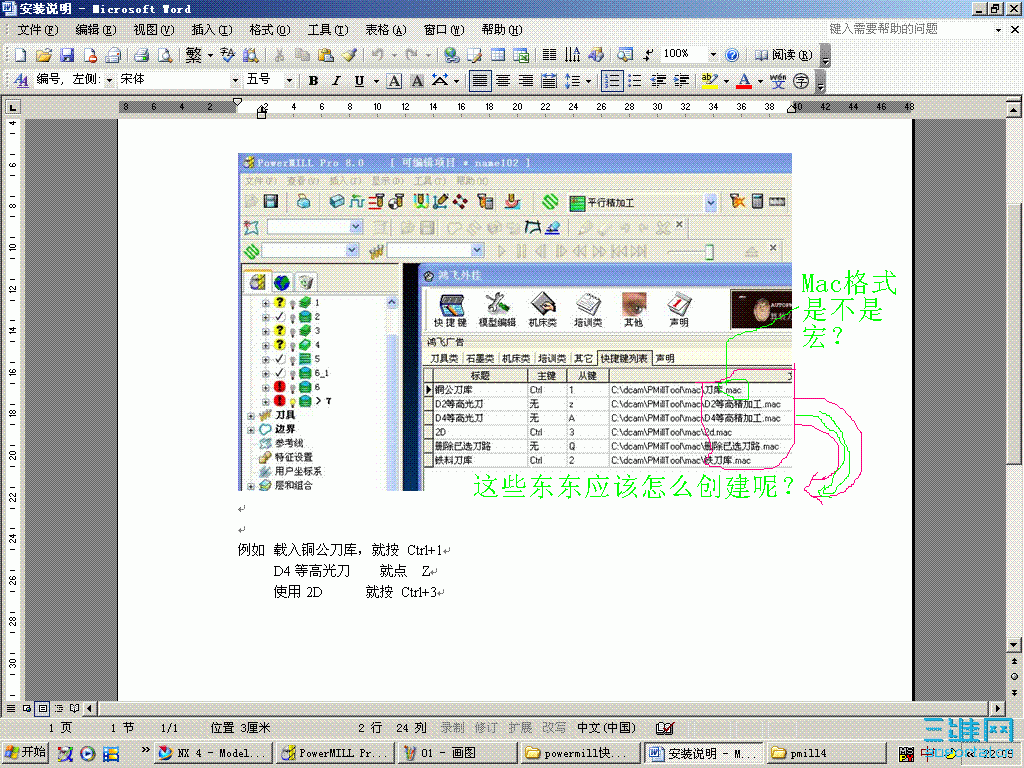
Task: Insert an Excel worksheet icon
Action: point(521,56)
